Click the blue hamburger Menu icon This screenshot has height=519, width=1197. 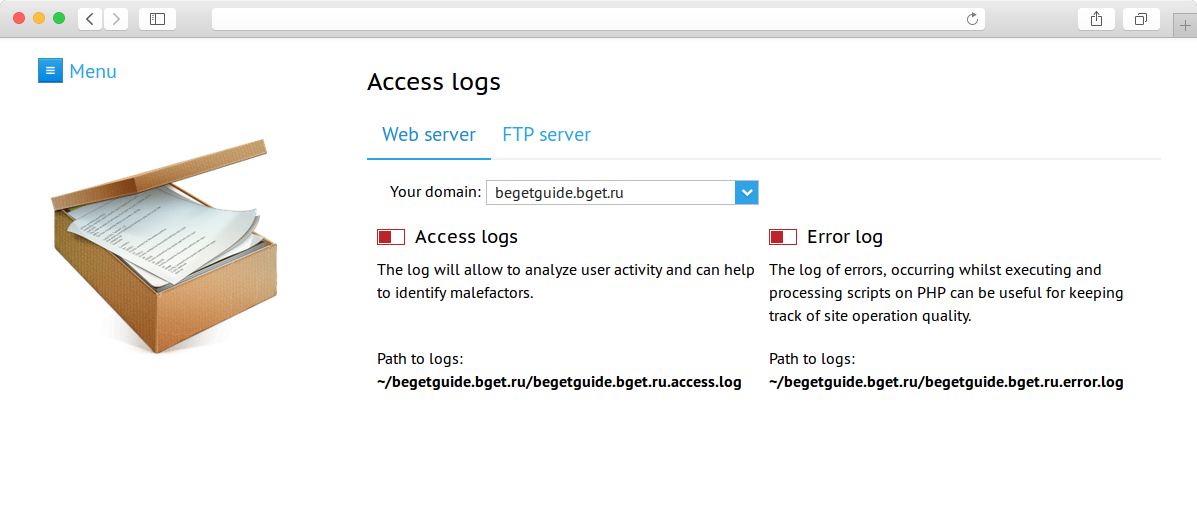pos(50,71)
